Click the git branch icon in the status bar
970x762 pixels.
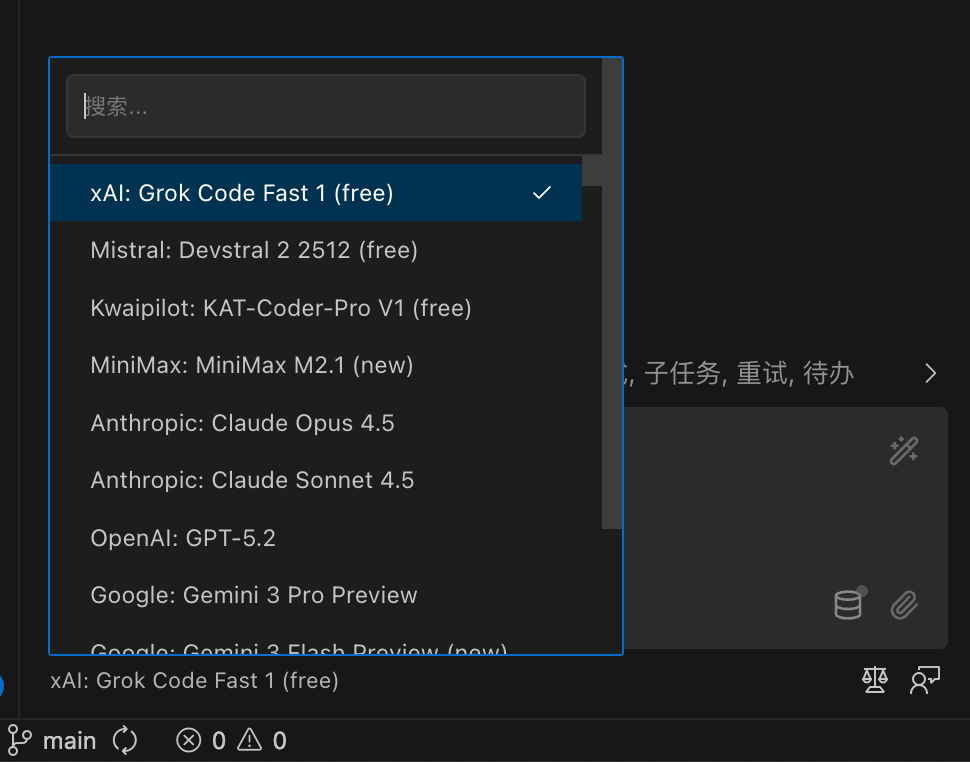pos(19,740)
